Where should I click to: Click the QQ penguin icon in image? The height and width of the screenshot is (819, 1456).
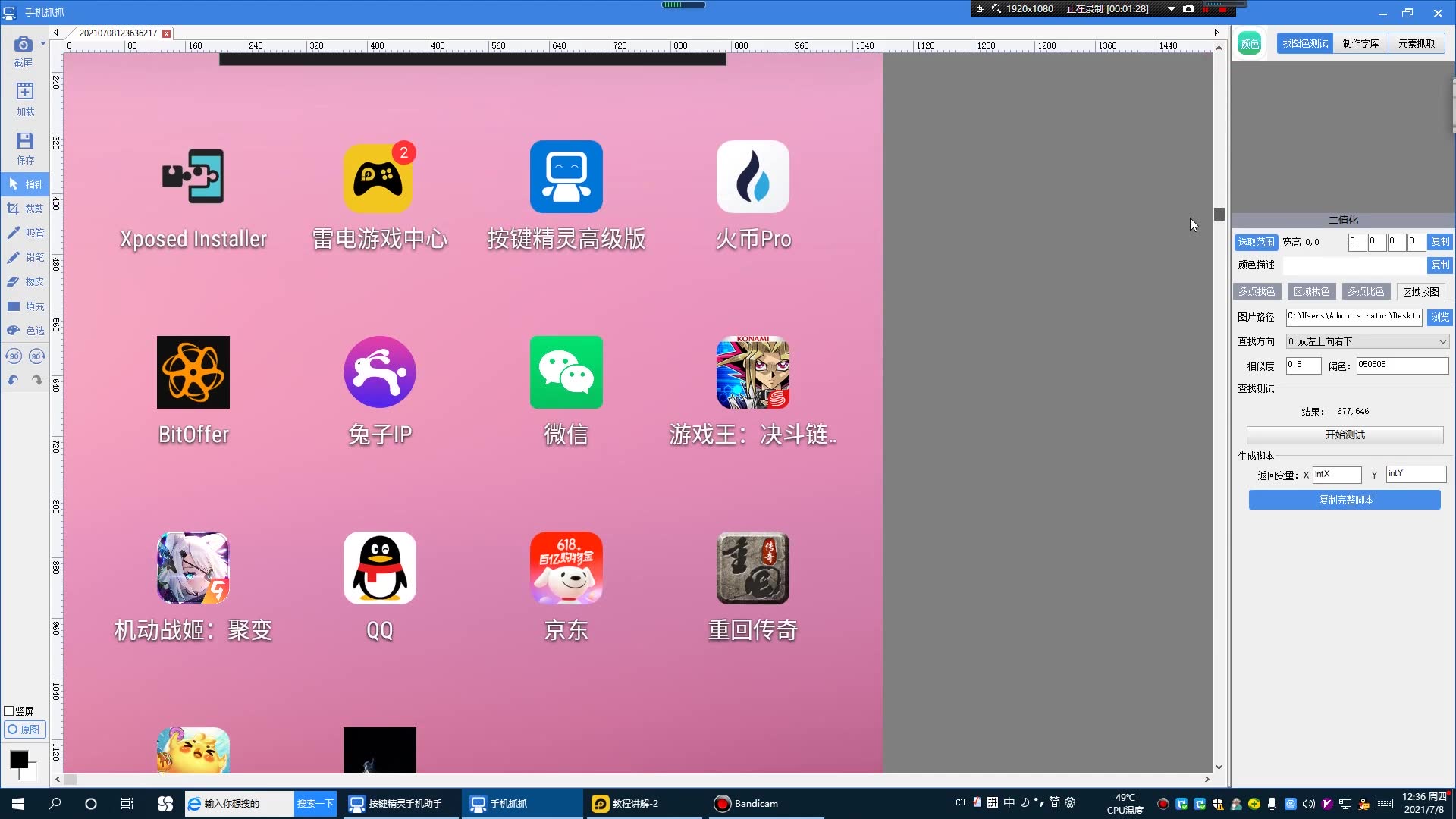[380, 568]
